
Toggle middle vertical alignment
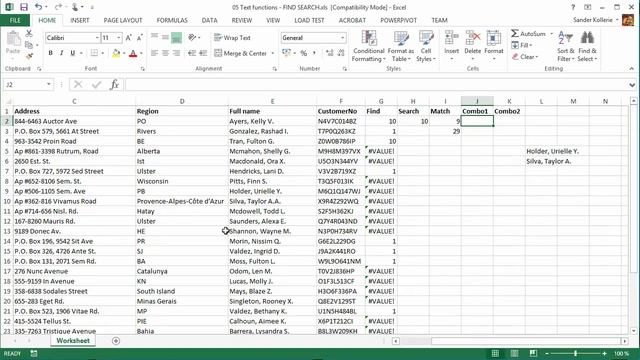click(x=165, y=38)
